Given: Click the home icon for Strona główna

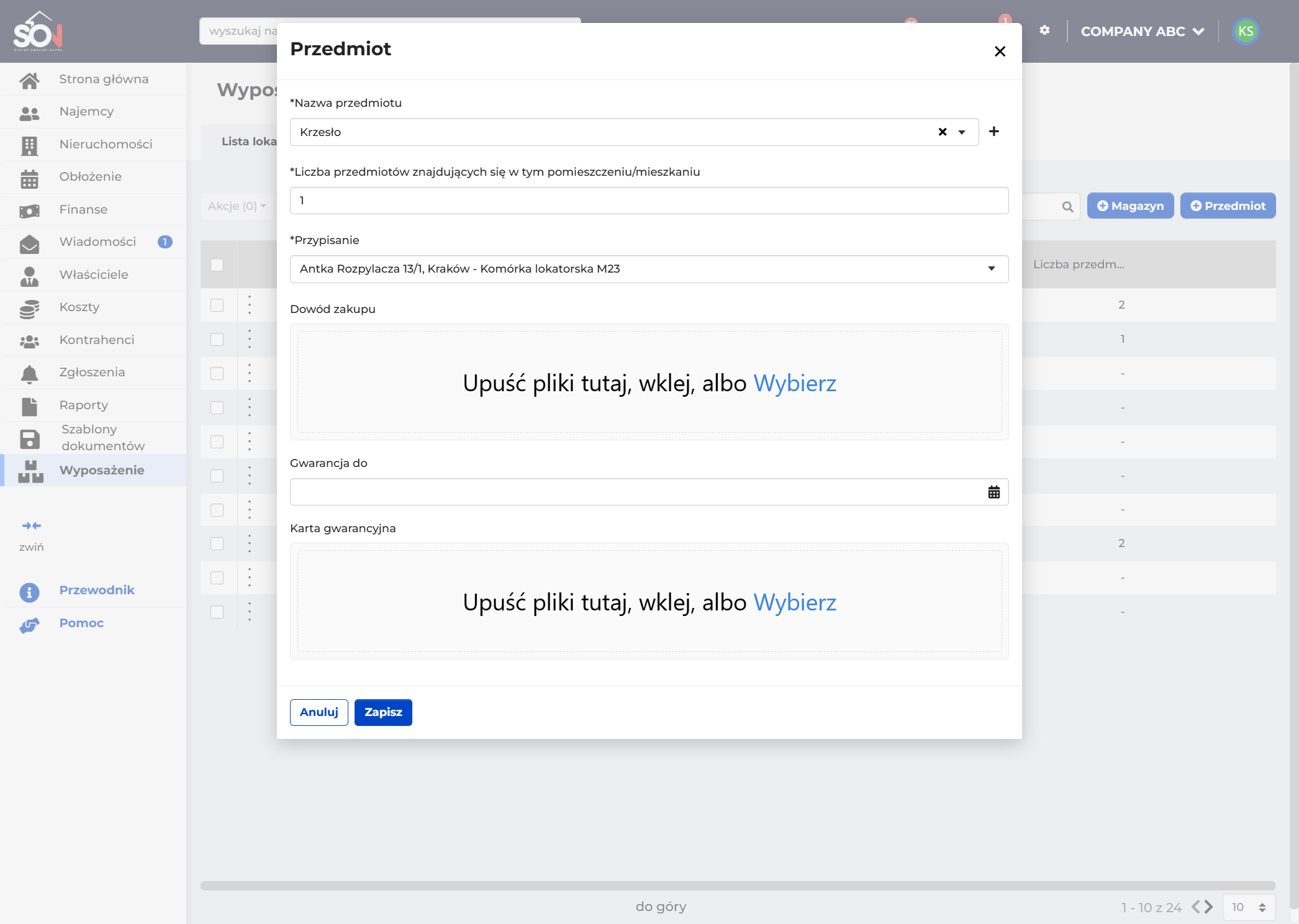Looking at the screenshot, I should pos(29,80).
